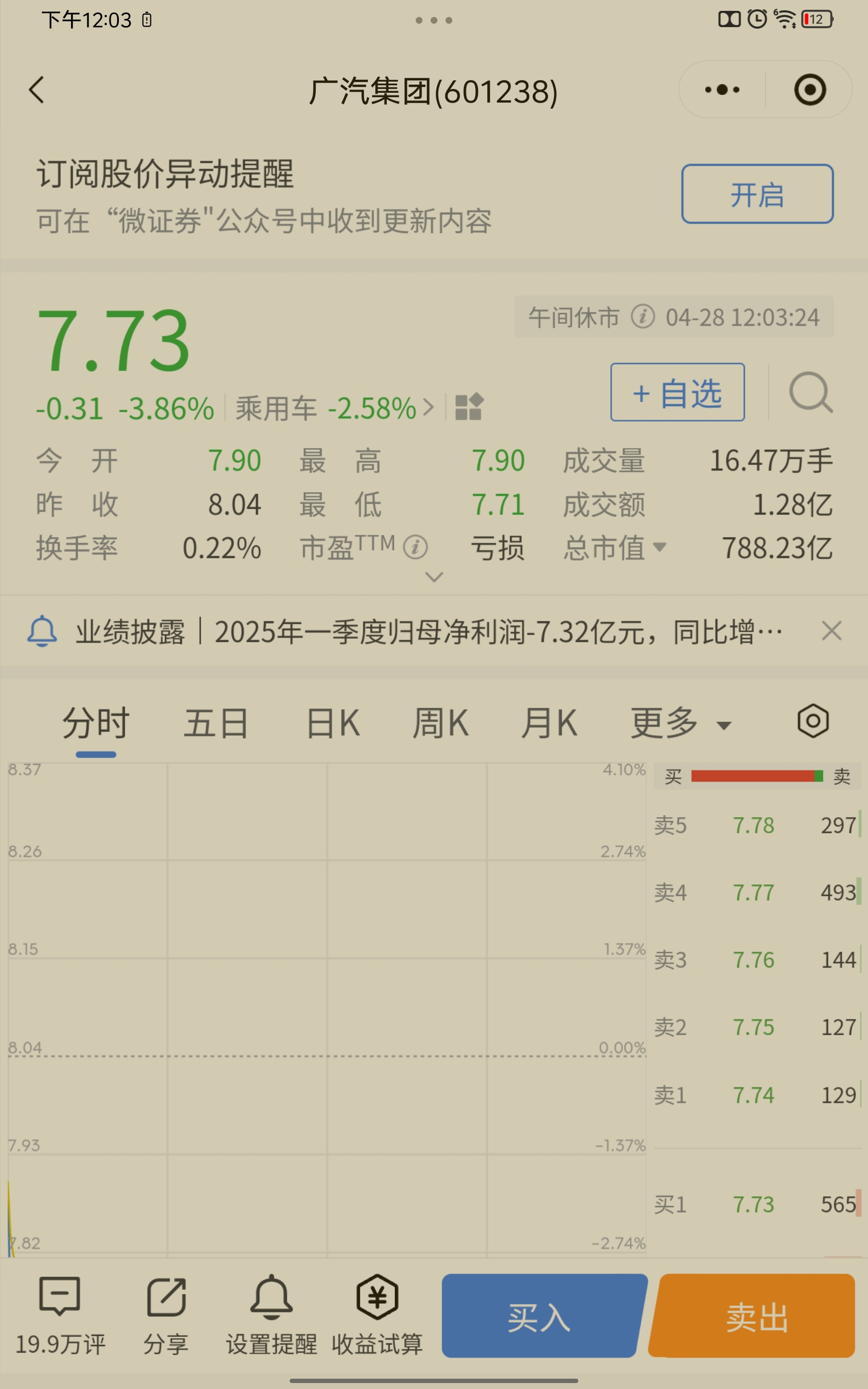The width and height of the screenshot is (868, 1389).
Task: Select the 卖5 7.78 order row
Action: [x=757, y=825]
